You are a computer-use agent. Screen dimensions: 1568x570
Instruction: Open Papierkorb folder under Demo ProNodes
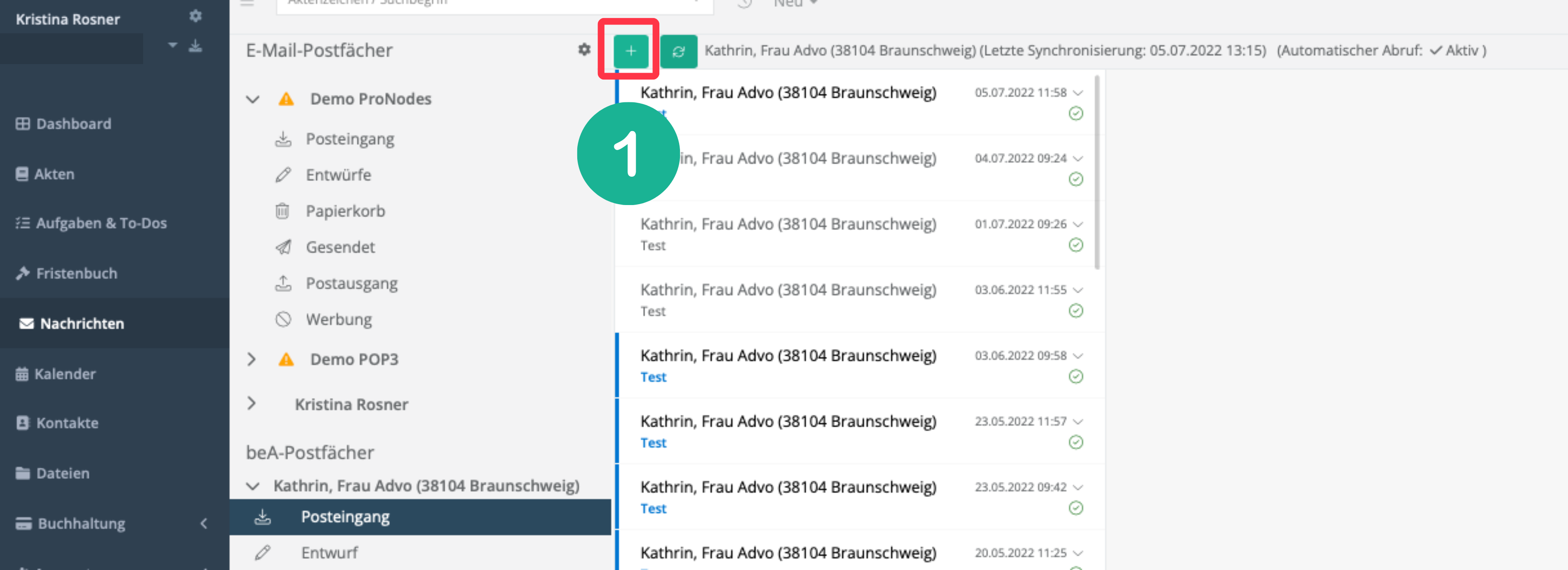[345, 211]
